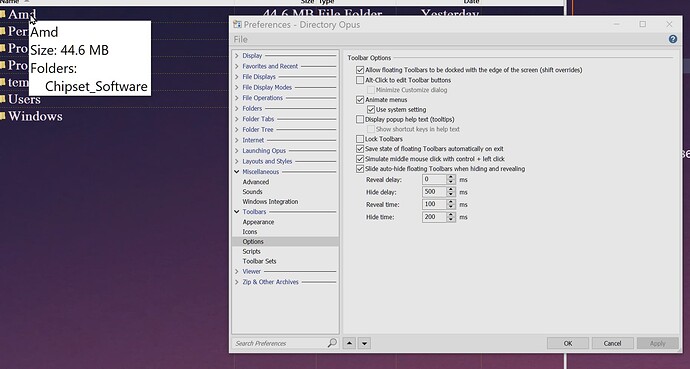The height and width of the screenshot is (369, 690).
Task: Click in the Search Preferences field
Action: [x=280, y=343]
